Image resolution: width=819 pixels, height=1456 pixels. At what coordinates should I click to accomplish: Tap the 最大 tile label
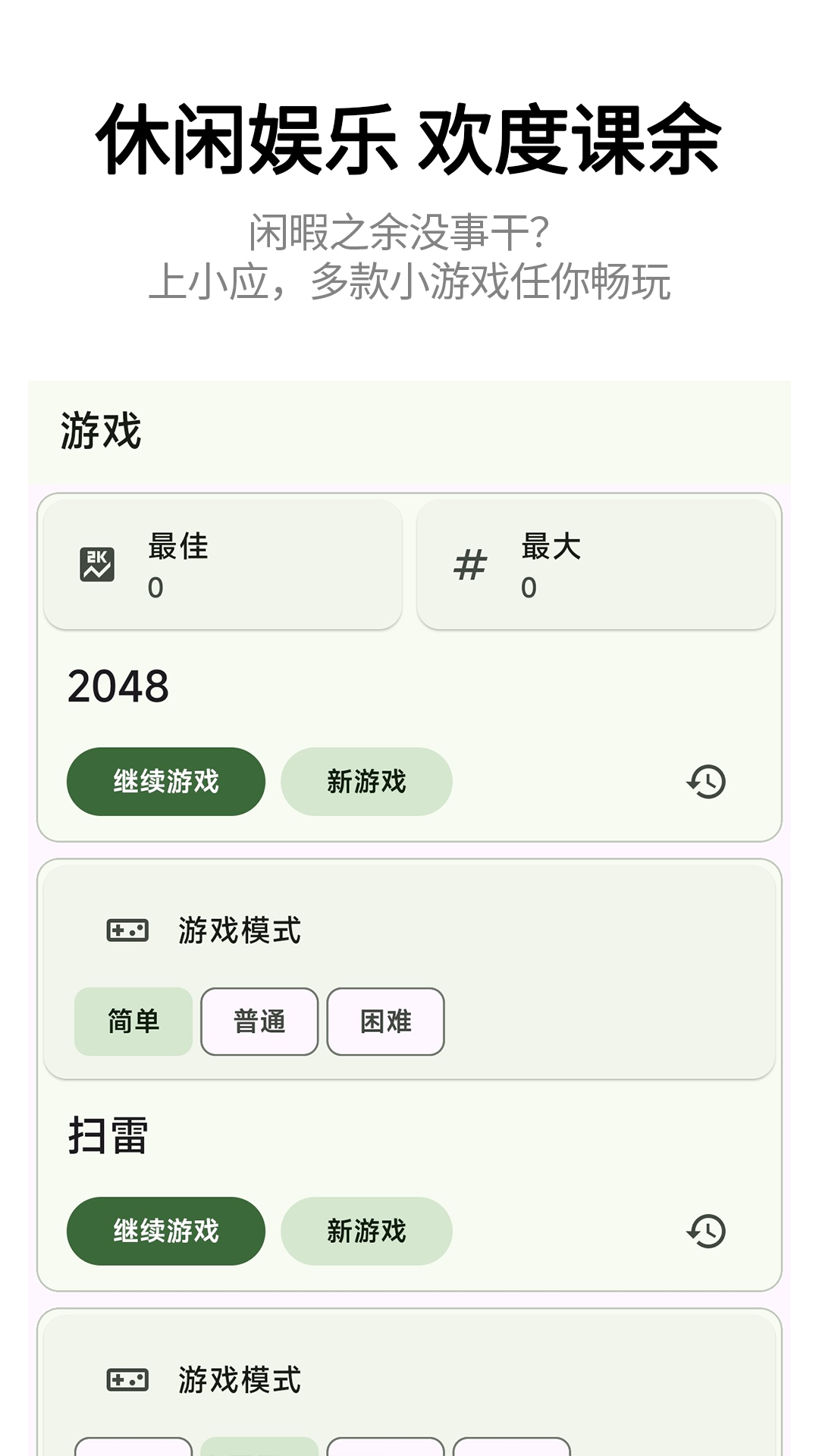[551, 547]
